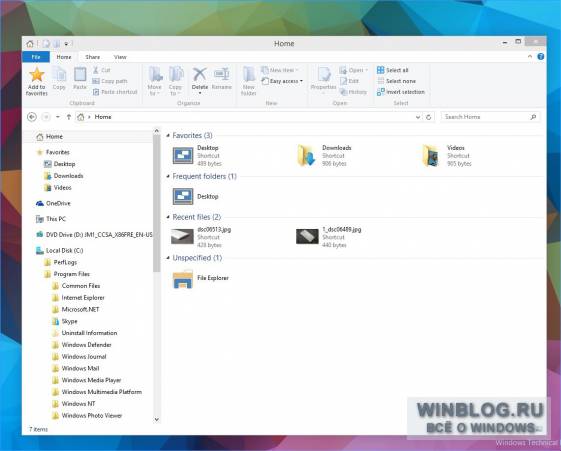Select the Cut command
Image resolution: width=561 pixels, height=451 pixels.
click(102, 70)
